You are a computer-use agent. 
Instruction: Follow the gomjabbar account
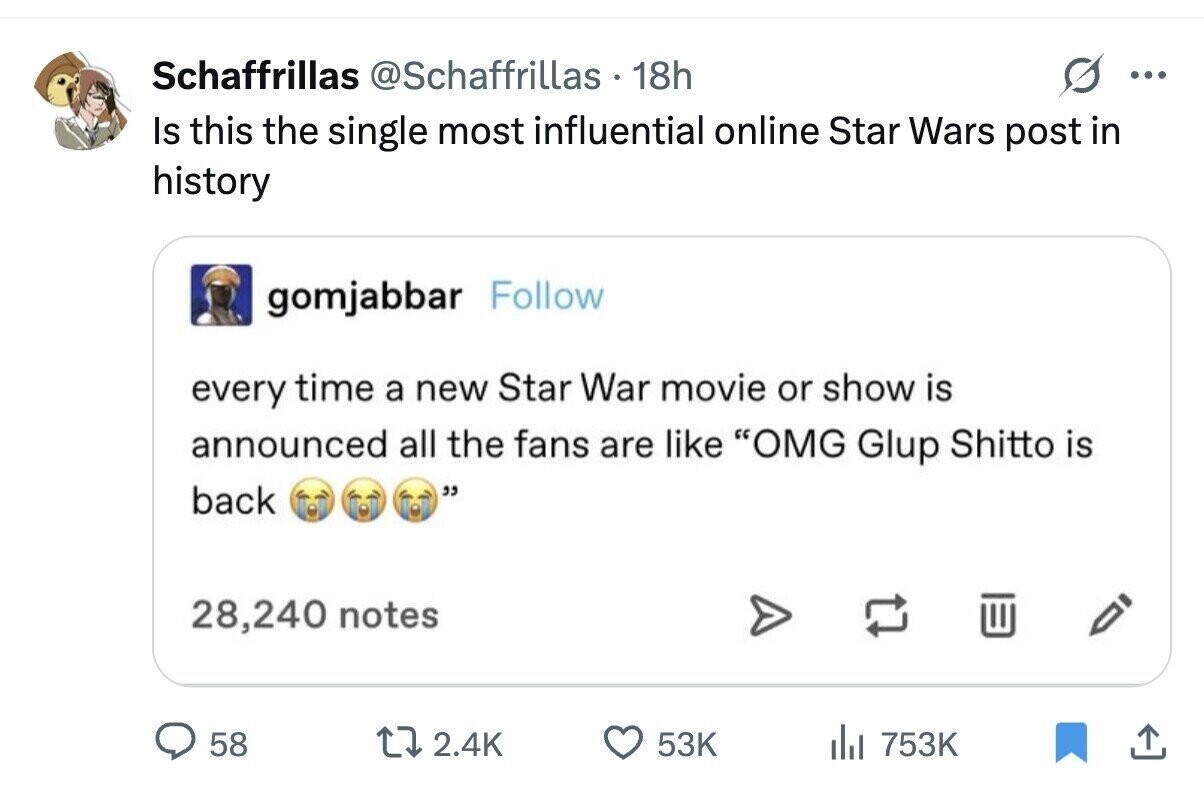click(x=546, y=296)
